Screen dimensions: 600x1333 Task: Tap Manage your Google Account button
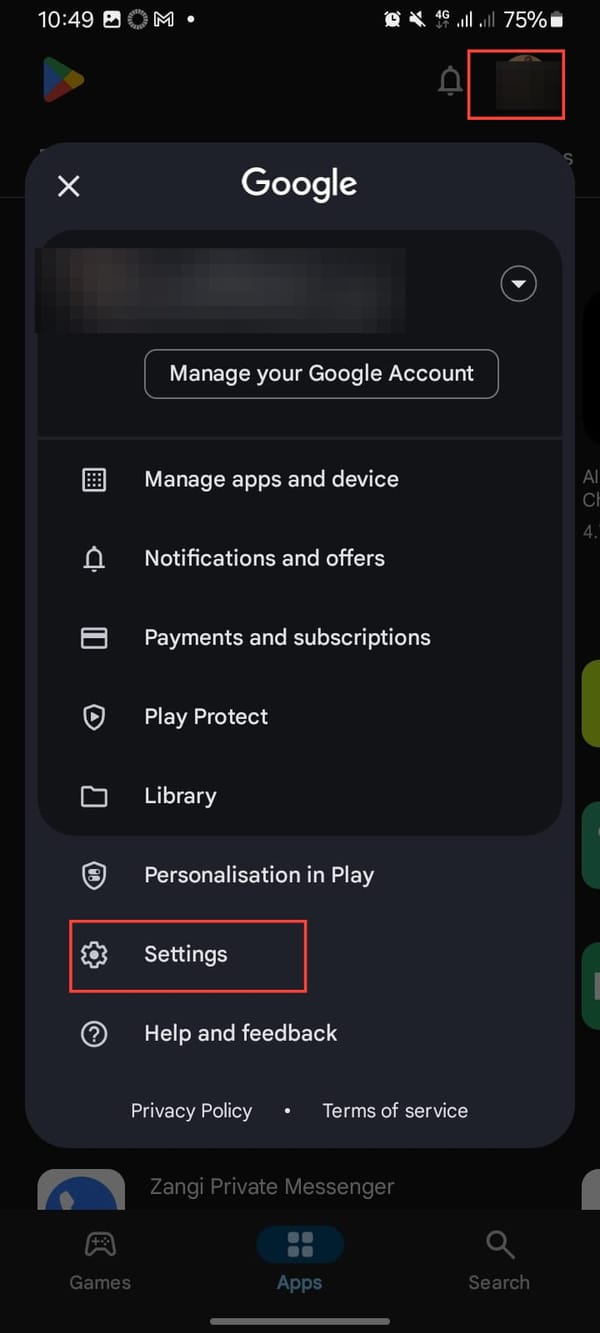(321, 373)
